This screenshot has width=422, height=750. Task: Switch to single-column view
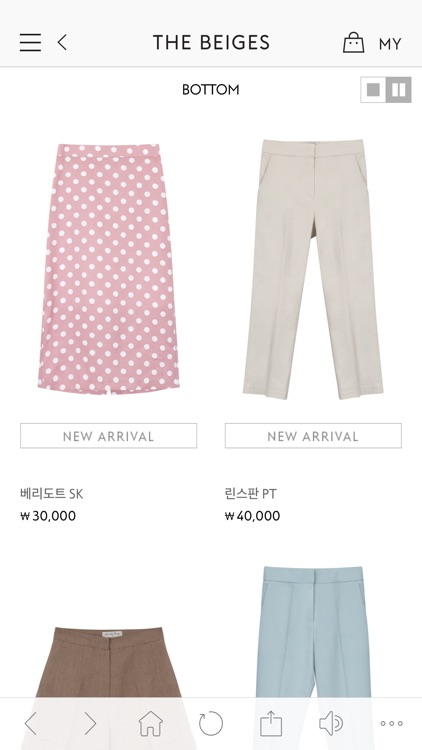click(373, 89)
